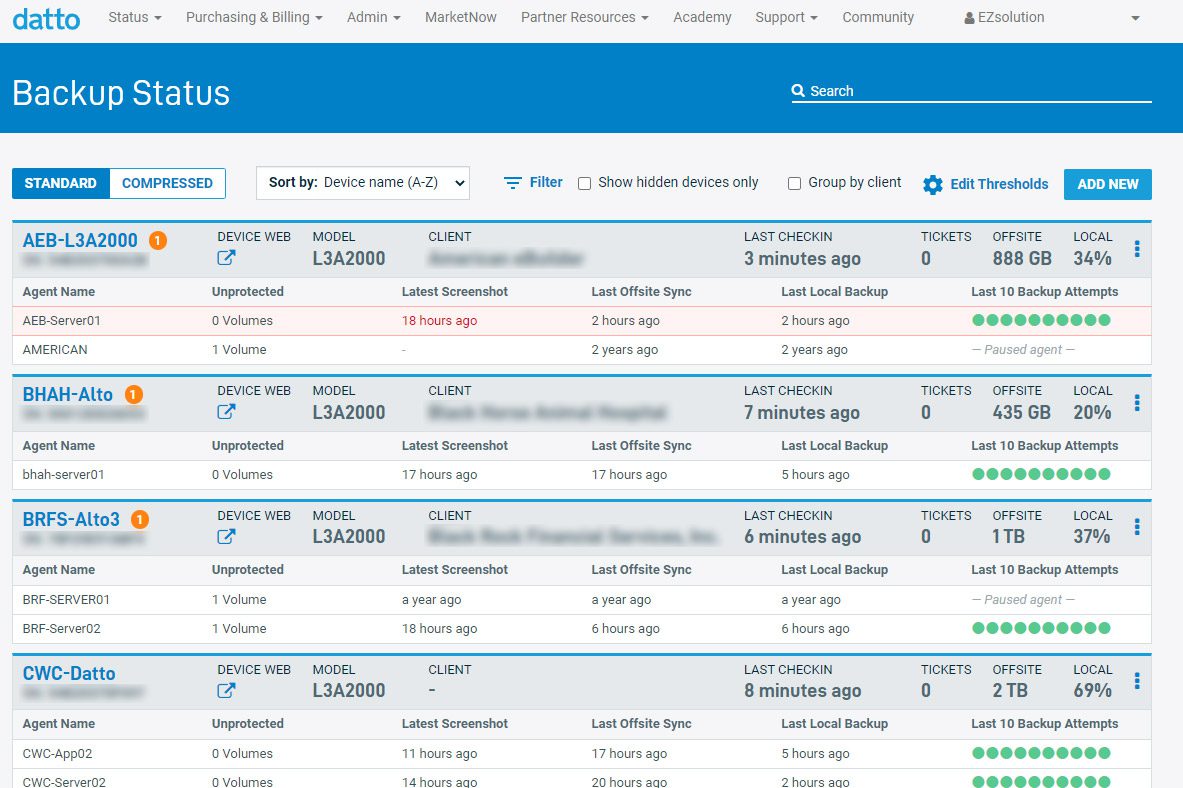Click the orange alert badge on AEB-L3A2000
Screen dimensions: 1183x788
pos(158,240)
